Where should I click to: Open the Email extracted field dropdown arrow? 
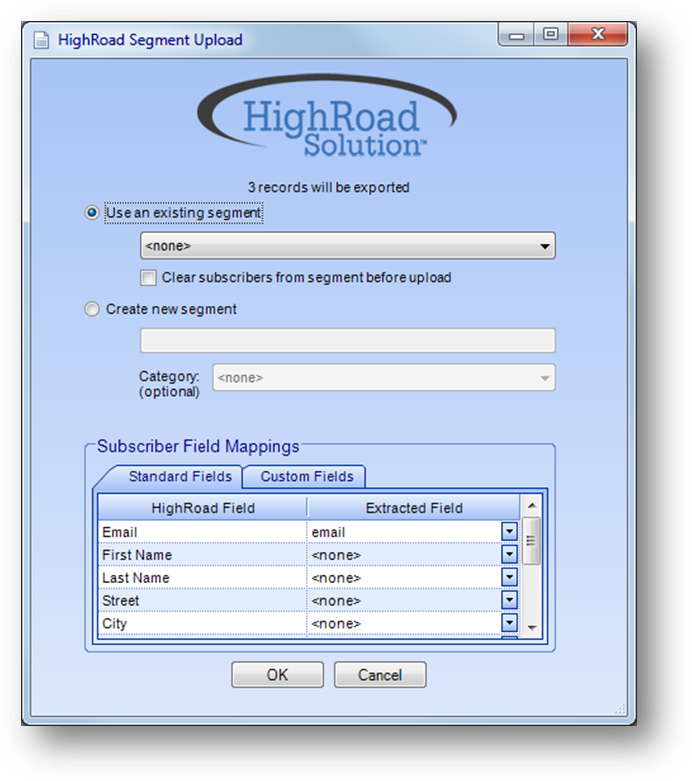click(509, 531)
